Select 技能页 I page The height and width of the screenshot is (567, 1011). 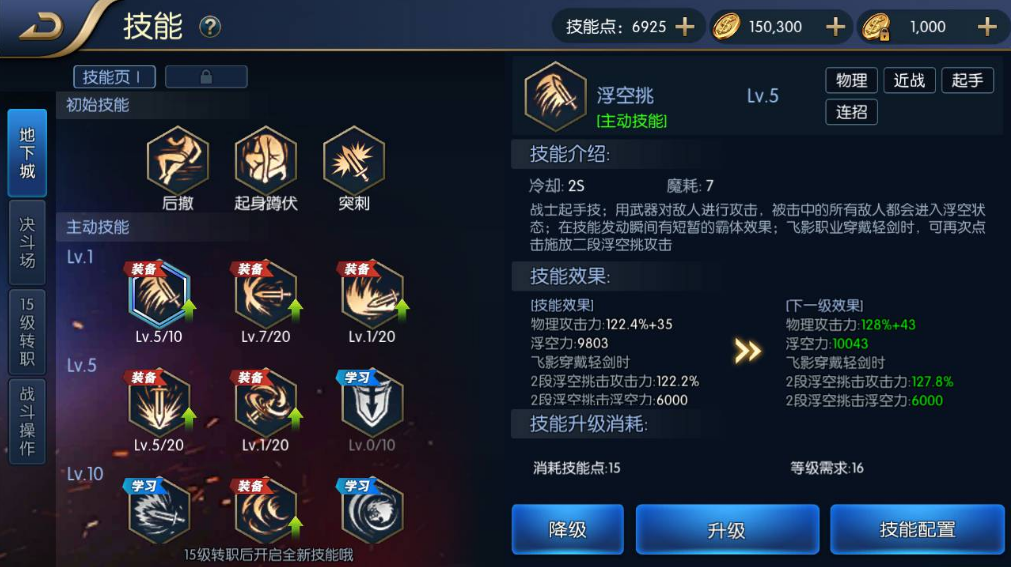pyautogui.click(x=114, y=77)
